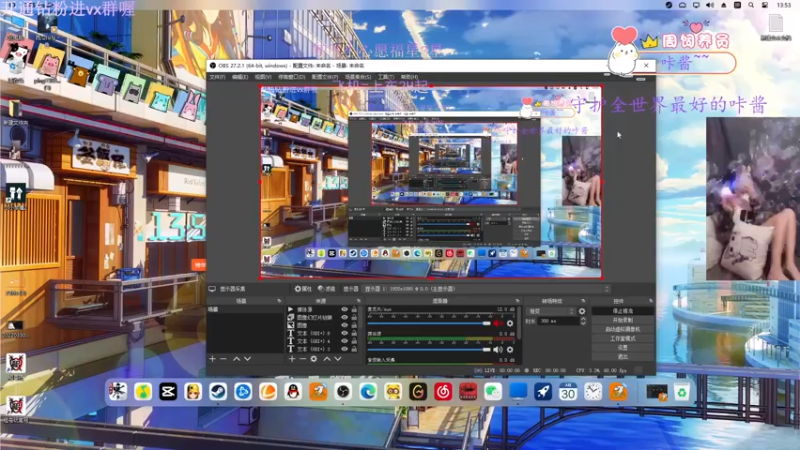Open Microsoft Edge from the dock
Viewport: 800px width, 450px height.
[368, 392]
